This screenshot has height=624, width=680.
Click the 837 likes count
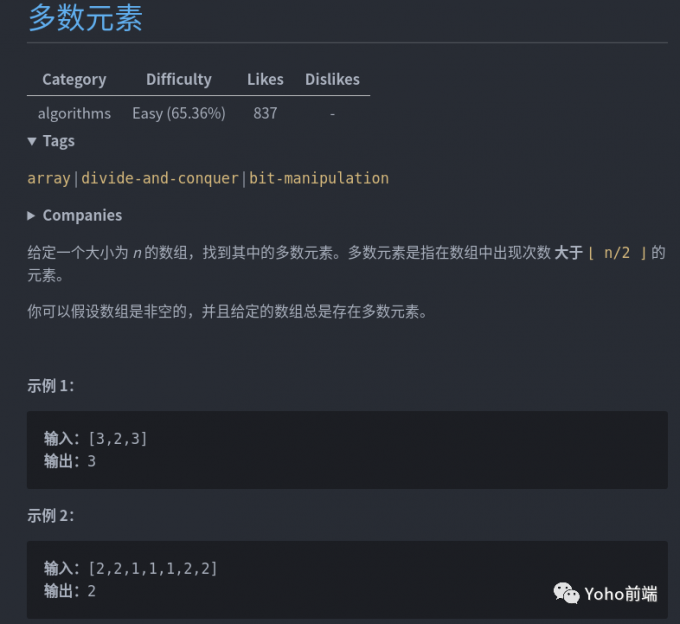pos(265,114)
